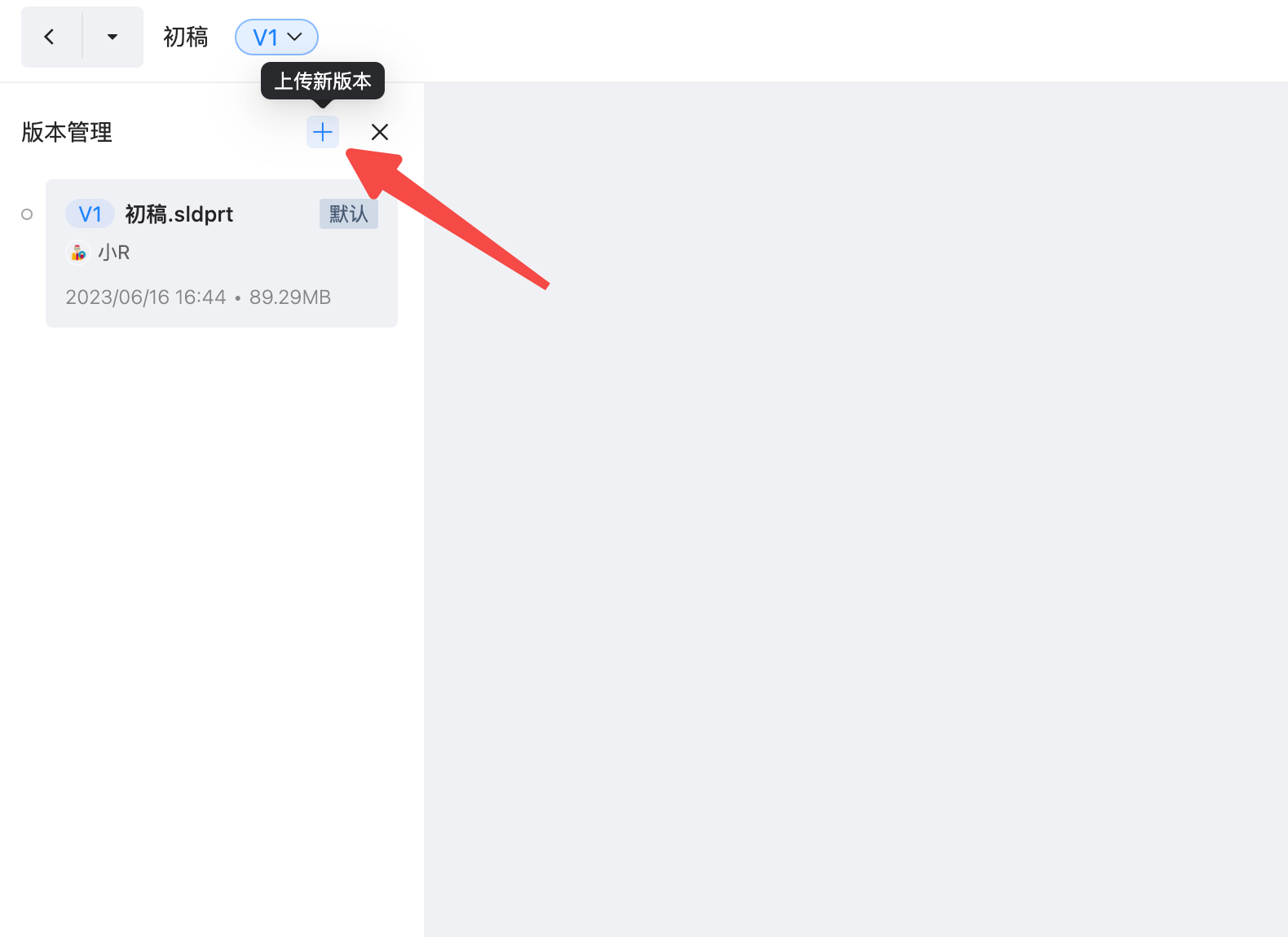Click the V1 badge in the version card
This screenshot has height=937, width=1288.
click(90, 214)
